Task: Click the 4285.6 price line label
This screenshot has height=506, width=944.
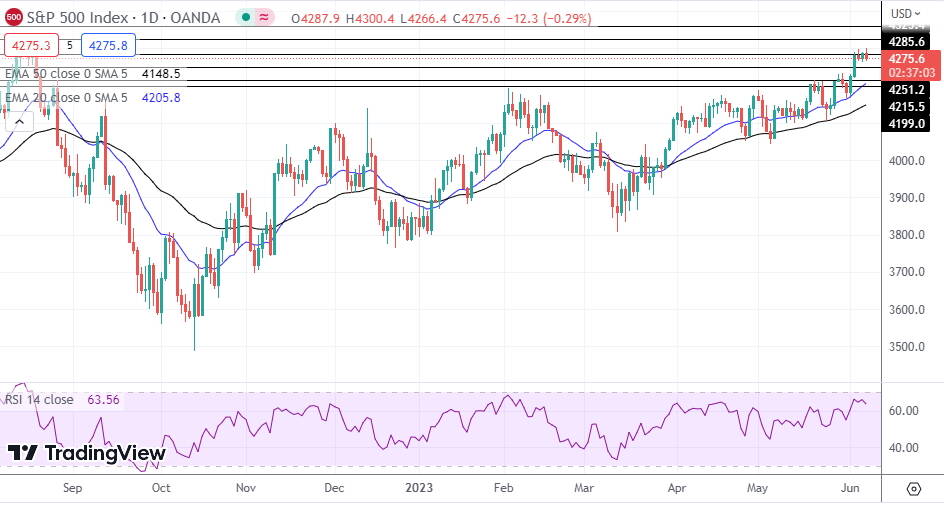Action: (906, 42)
